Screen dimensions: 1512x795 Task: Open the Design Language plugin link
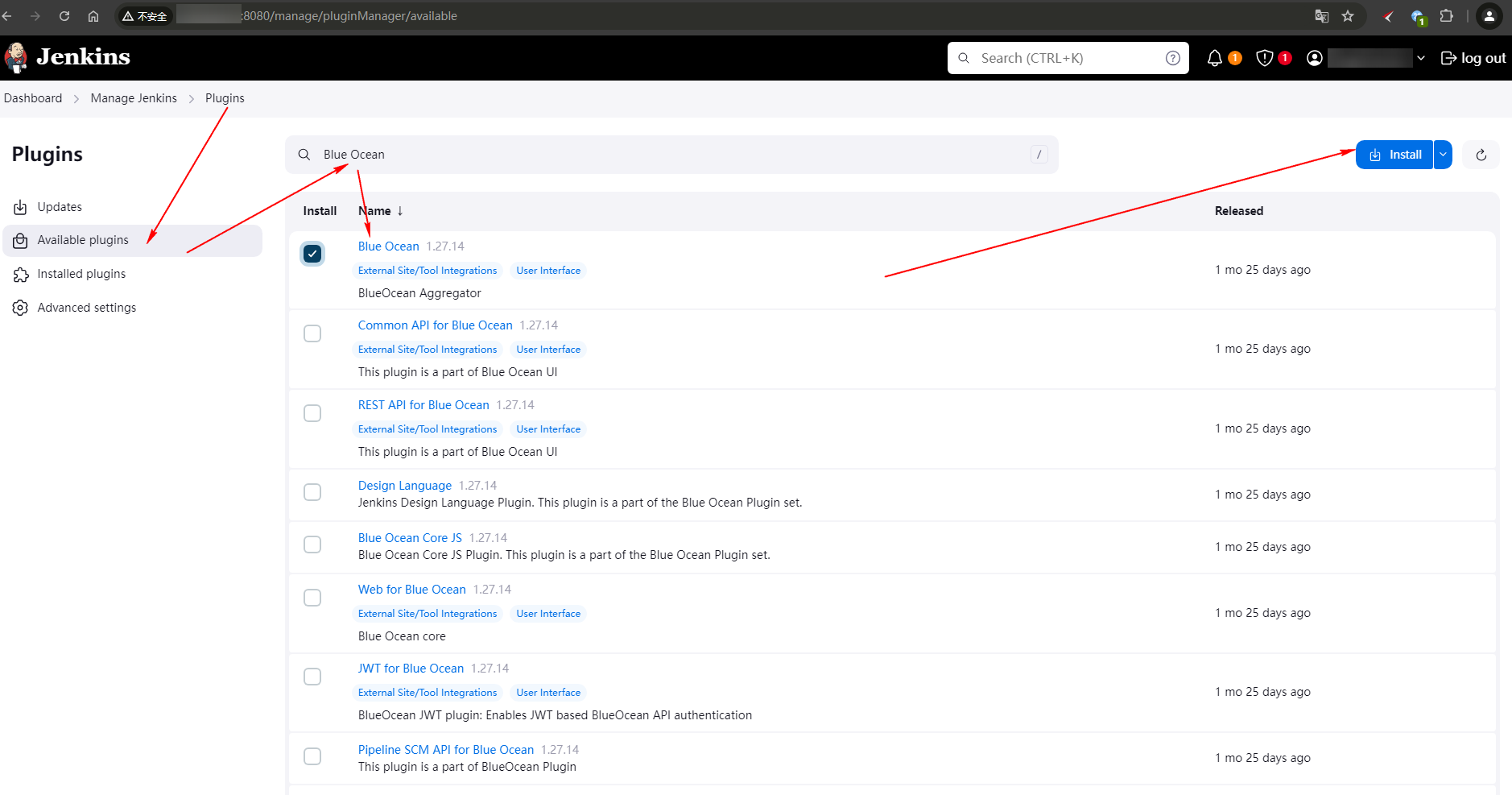405,486
